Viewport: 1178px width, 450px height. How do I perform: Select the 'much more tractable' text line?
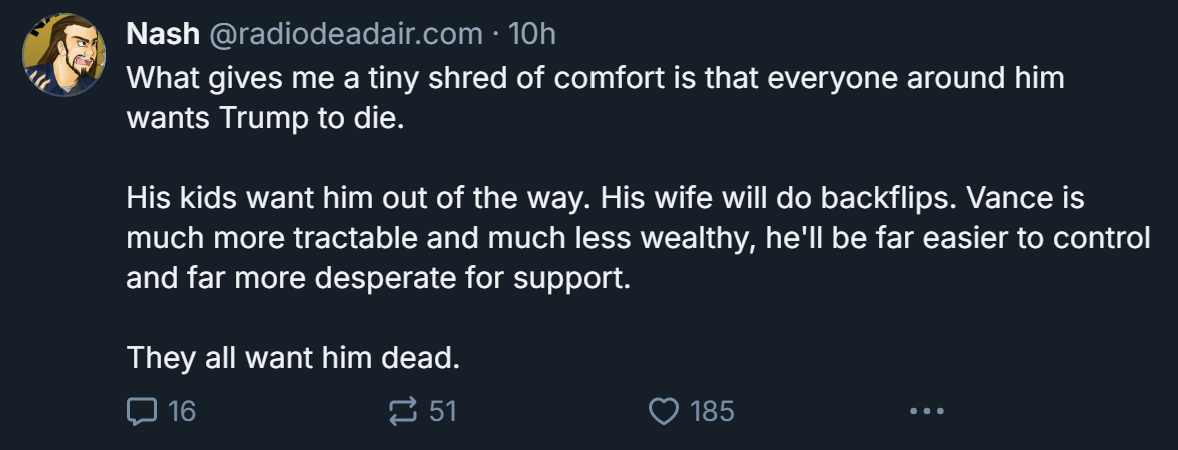point(638,238)
